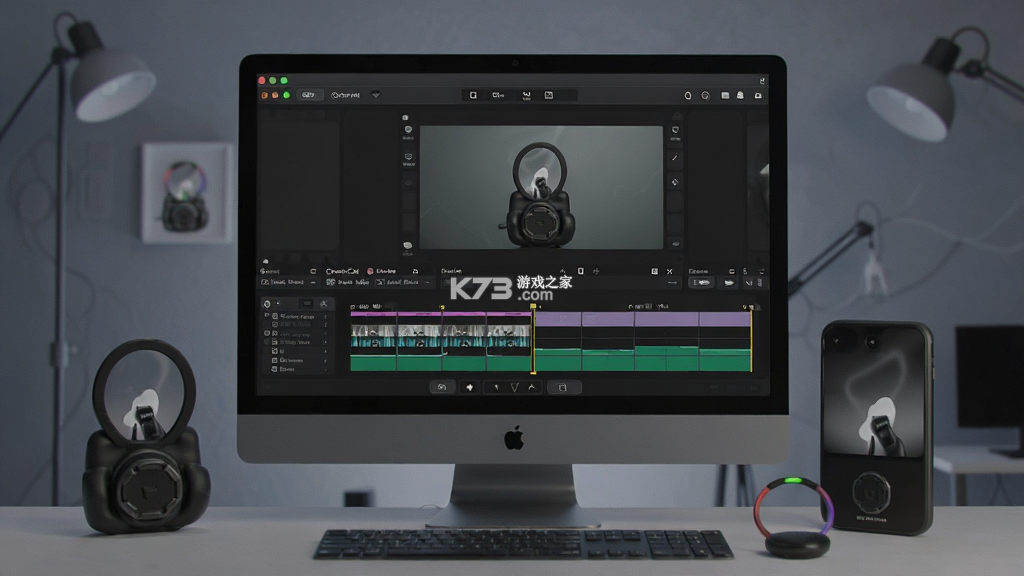The height and width of the screenshot is (576, 1024).
Task: Click the puzzle-piece icon in the bottom toolbar
Action: (470, 387)
